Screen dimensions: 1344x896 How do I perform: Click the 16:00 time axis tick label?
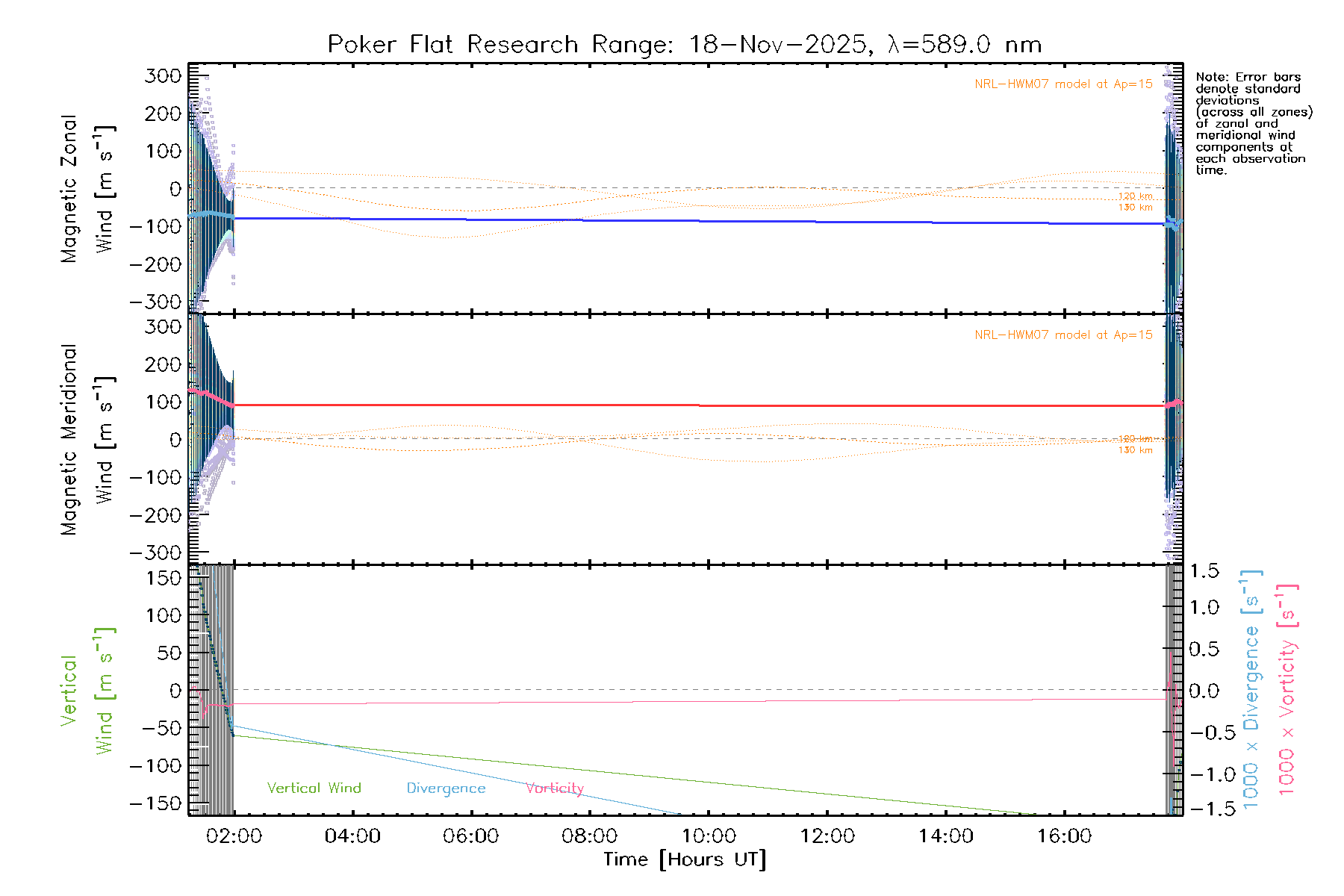(x=1064, y=836)
